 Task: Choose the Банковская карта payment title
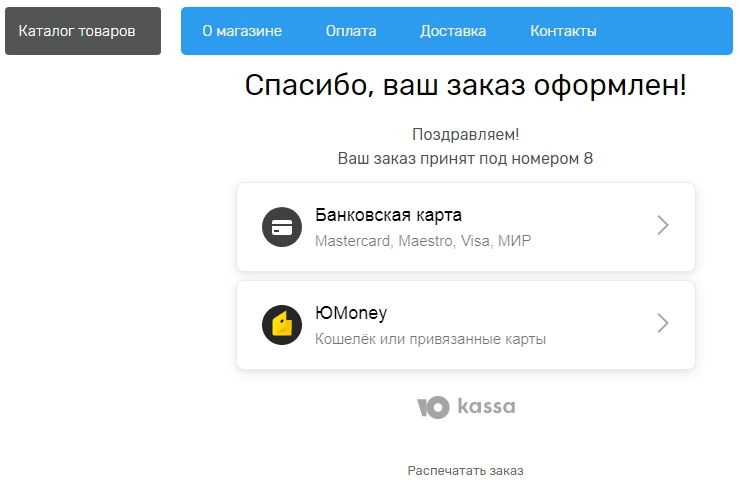(x=388, y=215)
